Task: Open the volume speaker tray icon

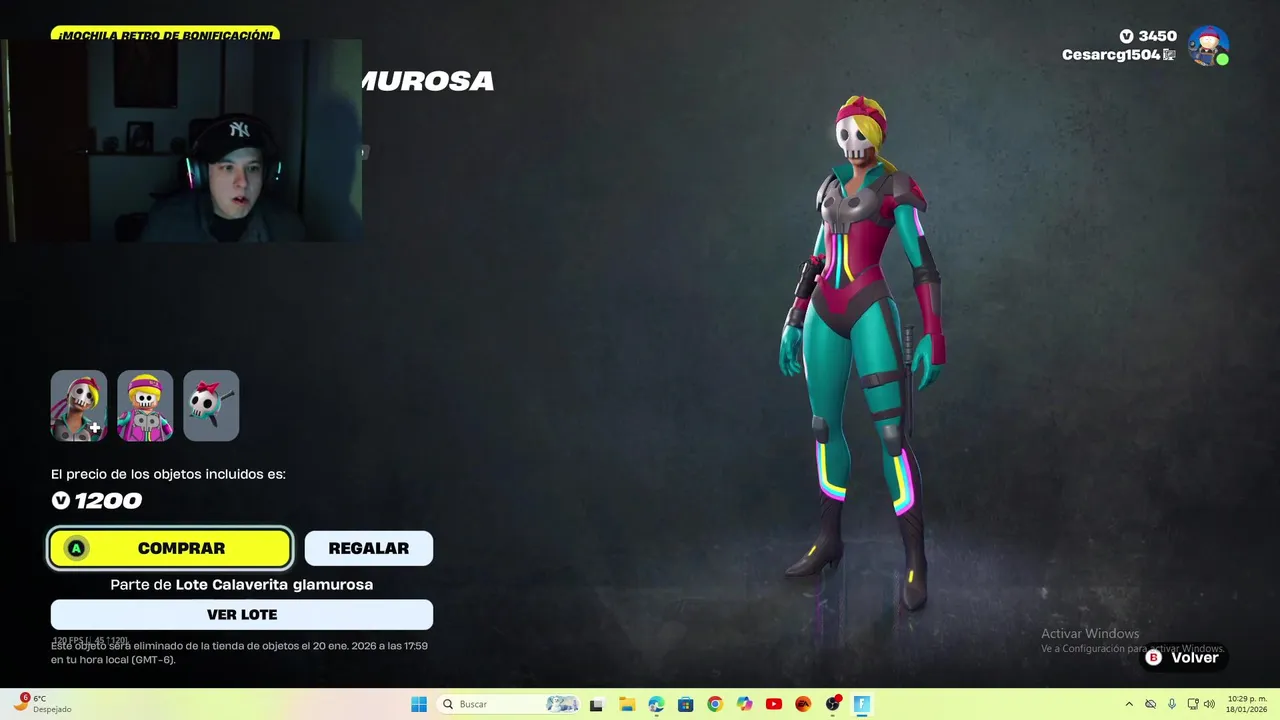Action: pyautogui.click(x=1209, y=704)
